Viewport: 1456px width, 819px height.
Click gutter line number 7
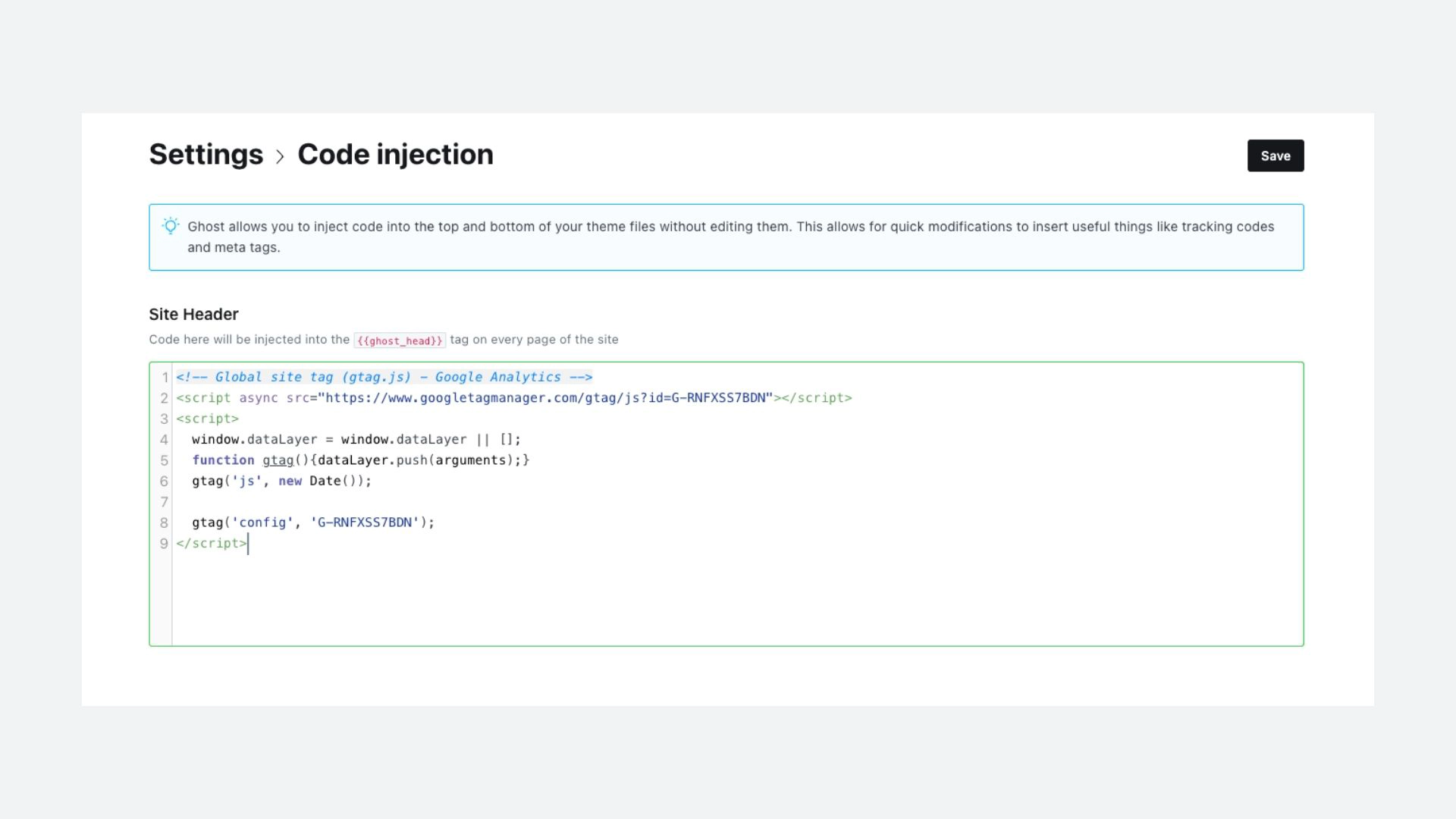(164, 502)
